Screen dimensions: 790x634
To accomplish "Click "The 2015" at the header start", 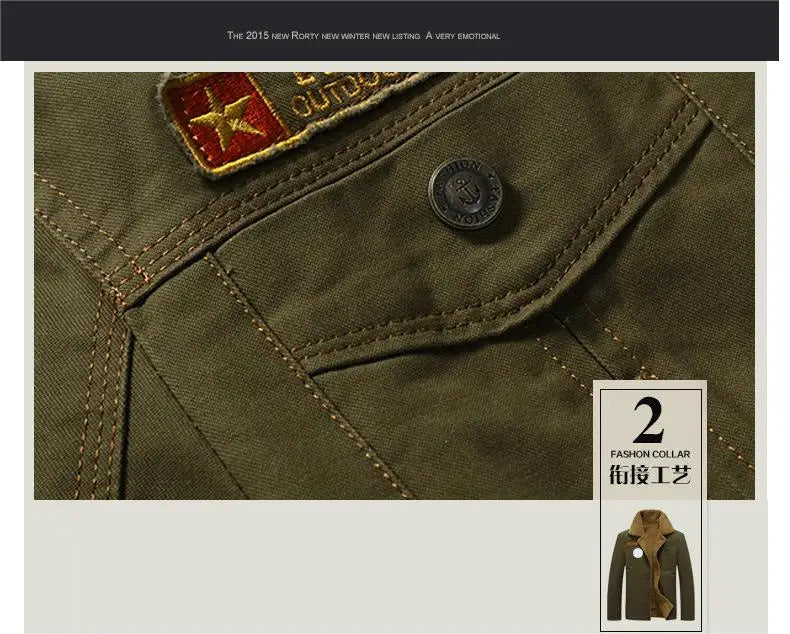I will (x=246, y=36).
